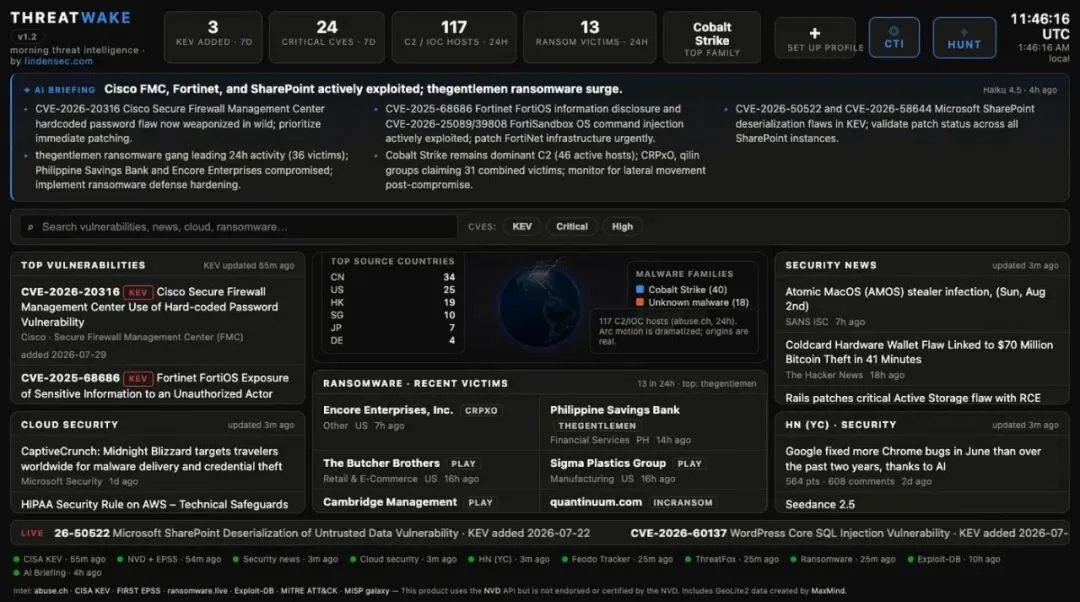Click the AI Briefing status dot in footer

(x=17, y=572)
